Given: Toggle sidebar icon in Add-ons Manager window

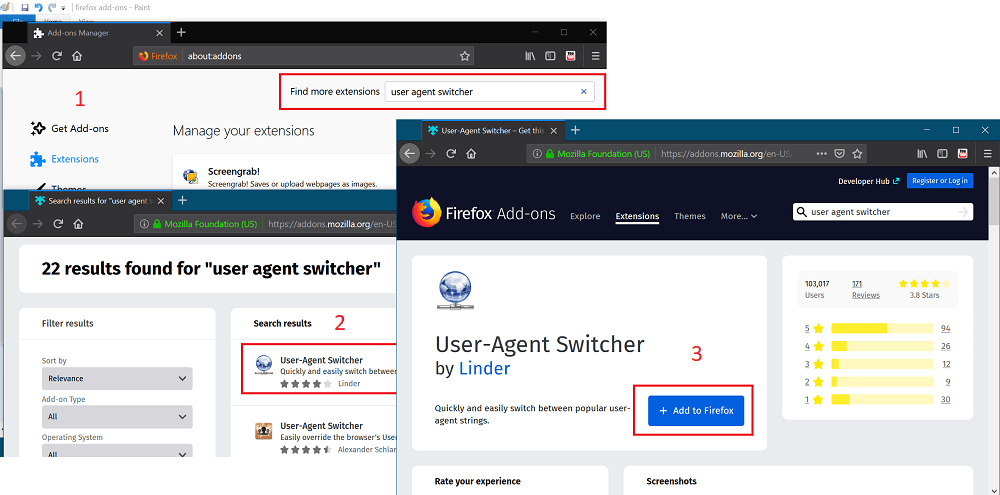Looking at the screenshot, I should tap(550, 56).
